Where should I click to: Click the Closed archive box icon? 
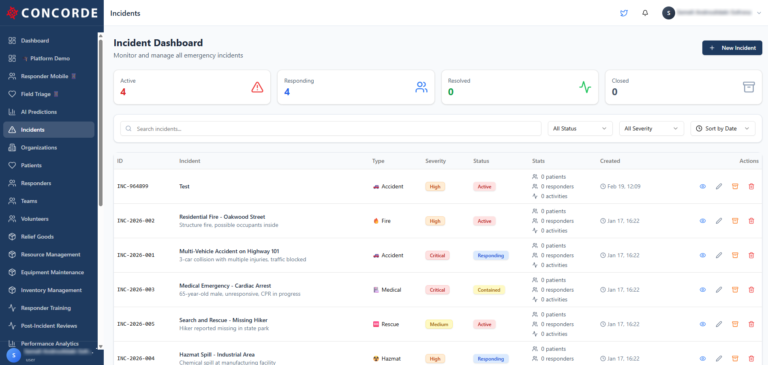[x=749, y=87]
